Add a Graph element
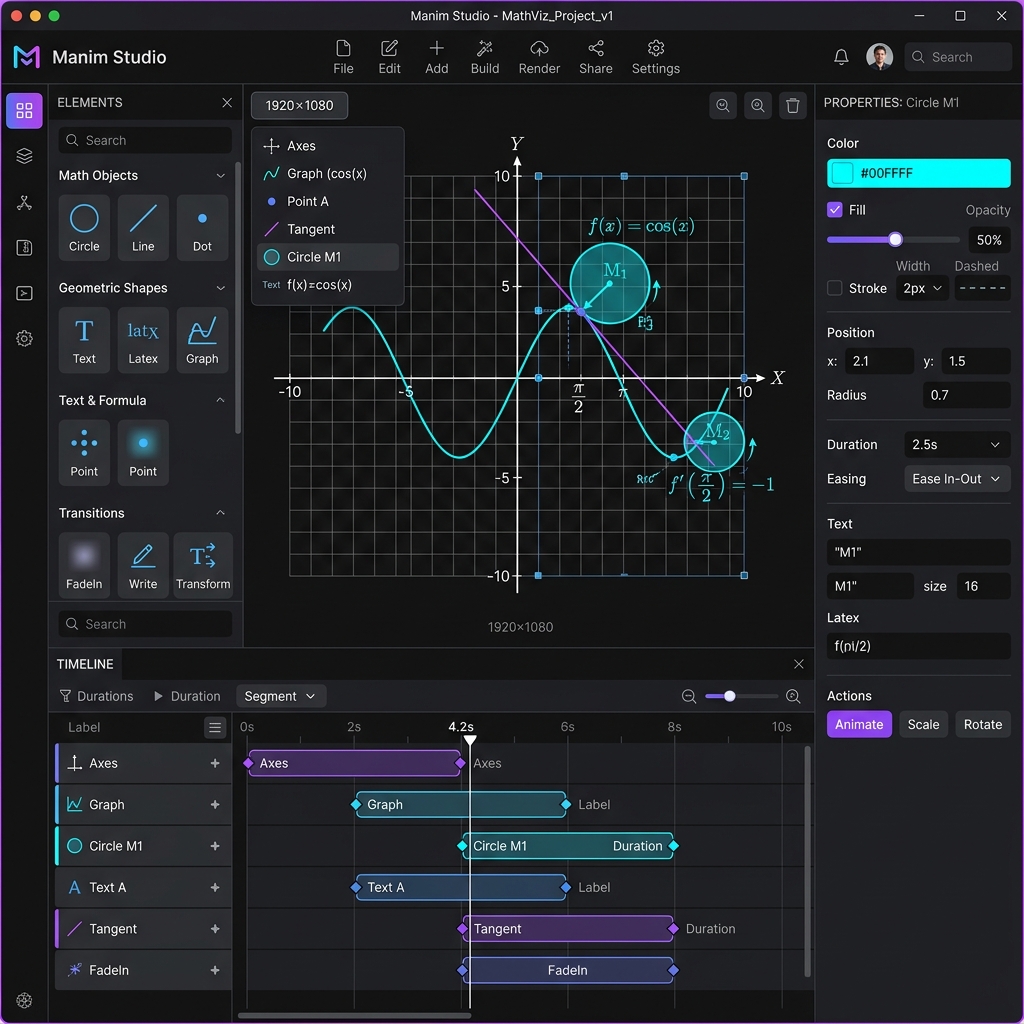The width and height of the screenshot is (1024, 1024). tap(202, 340)
